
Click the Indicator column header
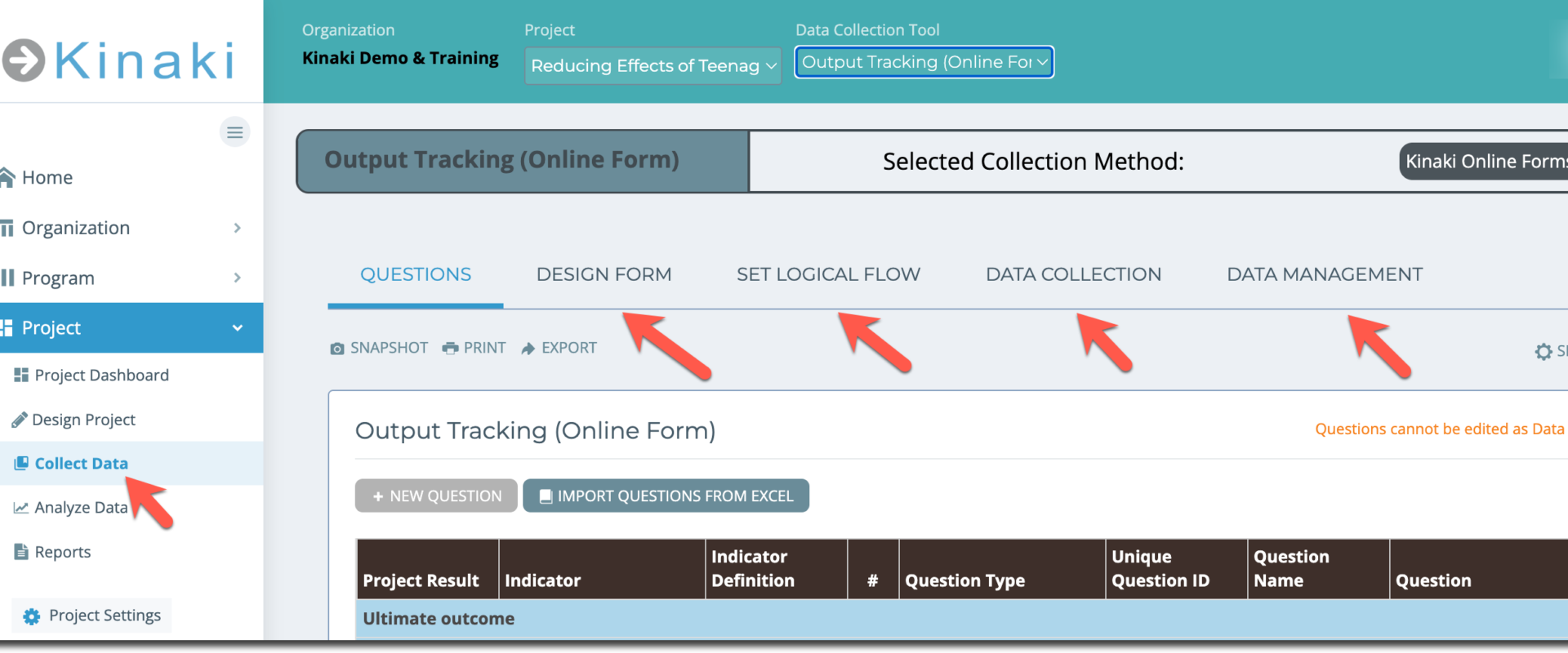[602, 569]
